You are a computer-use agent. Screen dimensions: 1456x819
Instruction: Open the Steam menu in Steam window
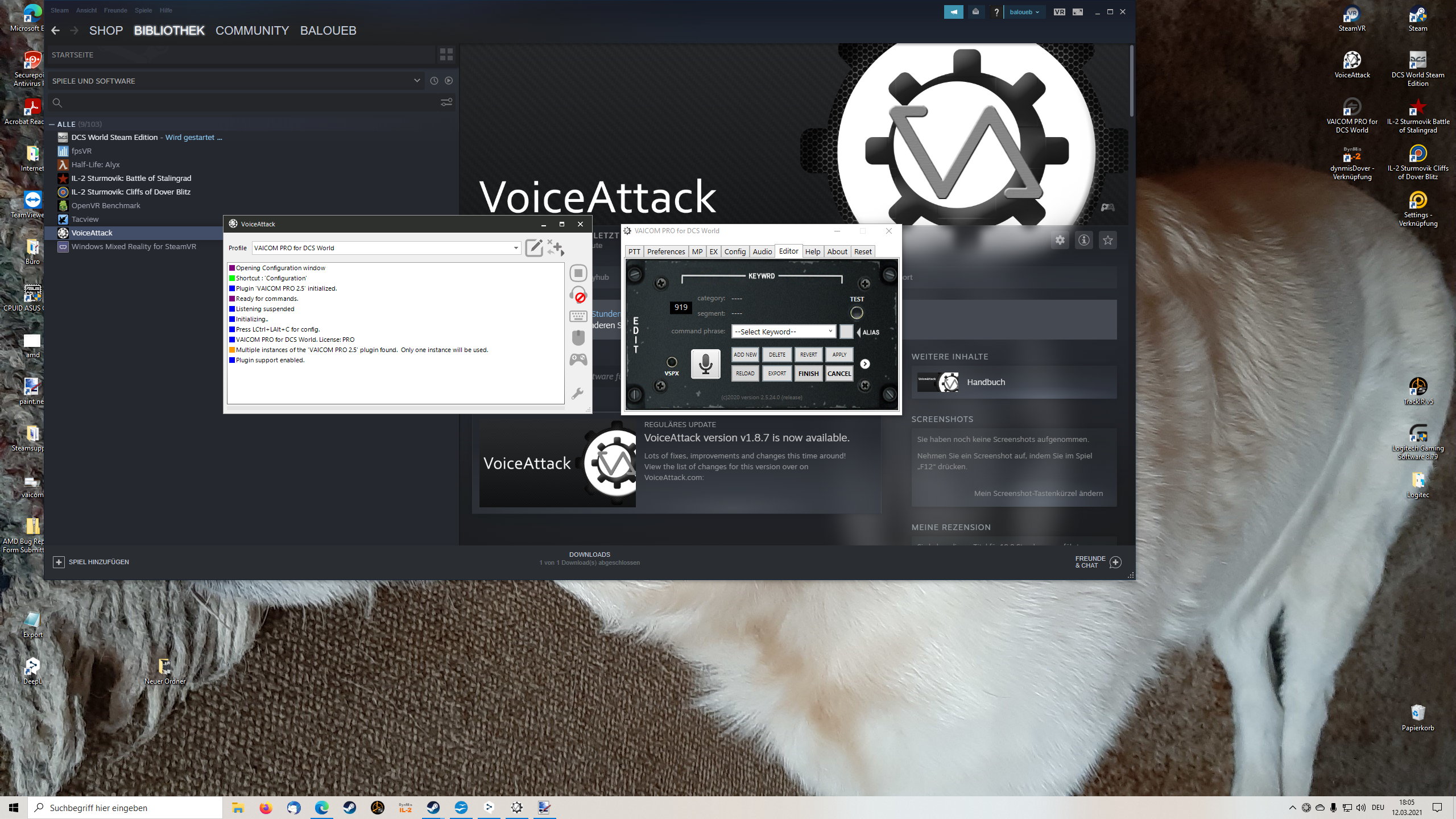(60, 10)
